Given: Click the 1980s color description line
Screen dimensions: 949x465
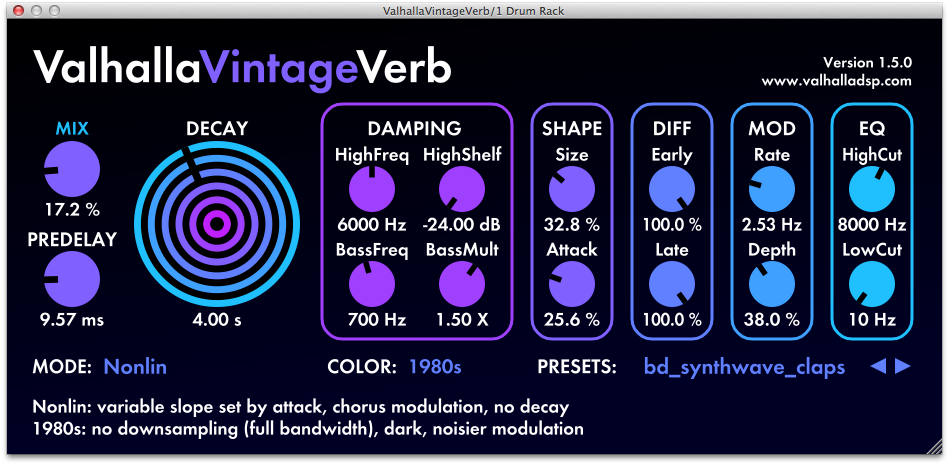Looking at the screenshot, I should pos(308,429).
